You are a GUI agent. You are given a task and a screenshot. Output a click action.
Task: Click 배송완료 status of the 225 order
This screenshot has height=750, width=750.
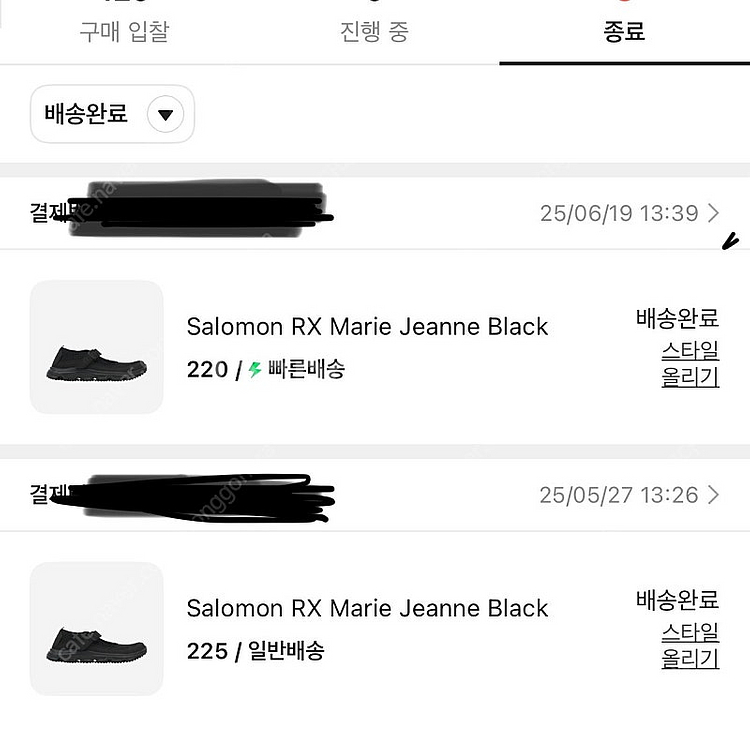tap(677, 601)
